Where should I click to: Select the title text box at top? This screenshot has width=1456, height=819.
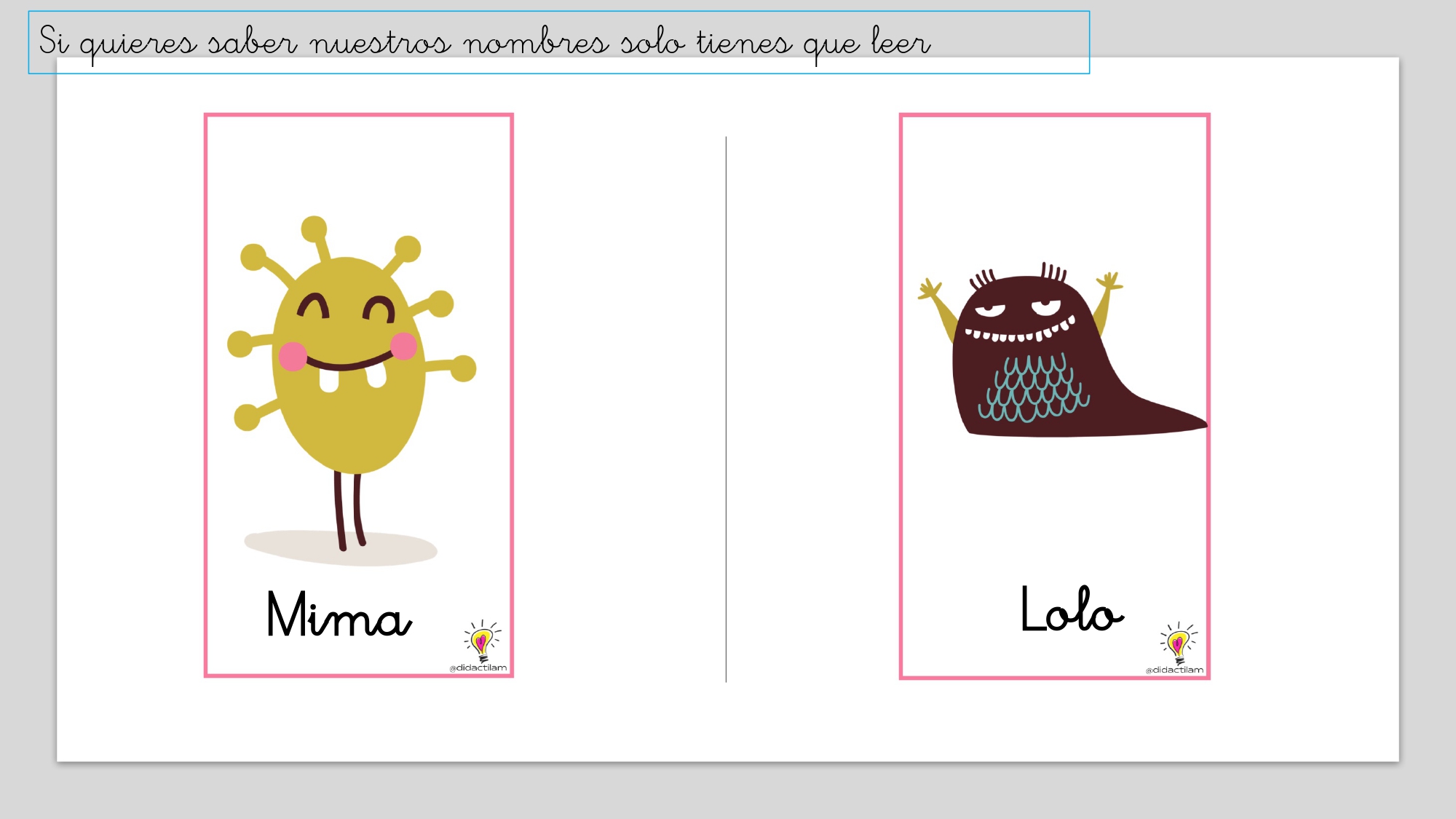click(558, 42)
